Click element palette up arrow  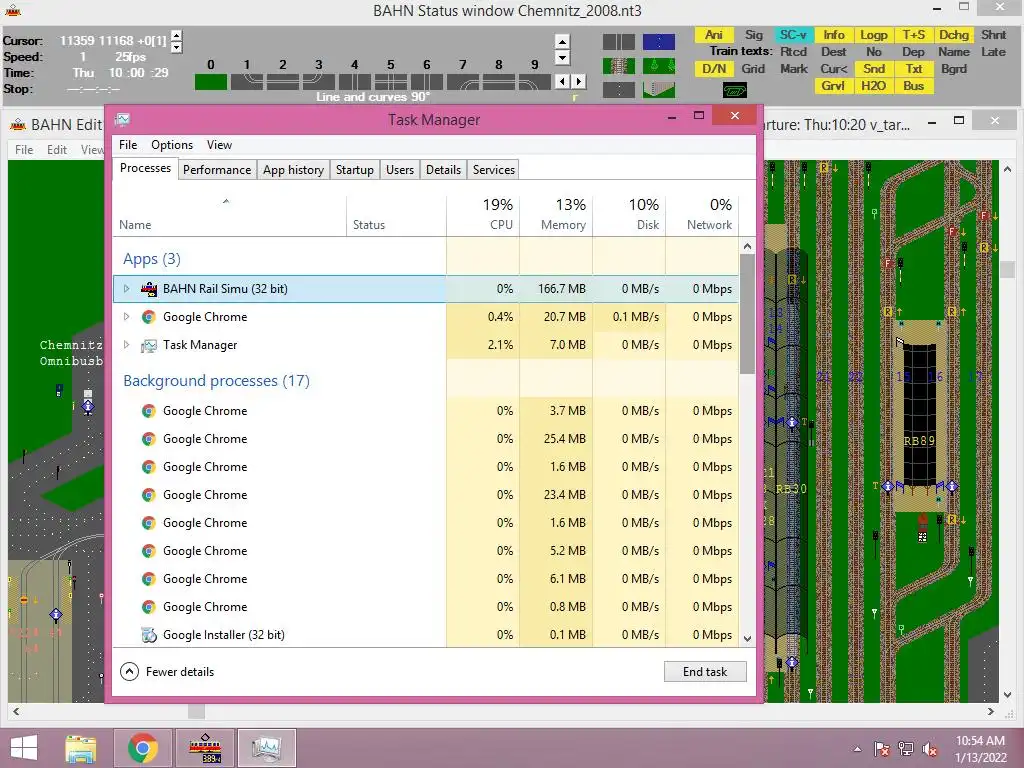(562, 42)
